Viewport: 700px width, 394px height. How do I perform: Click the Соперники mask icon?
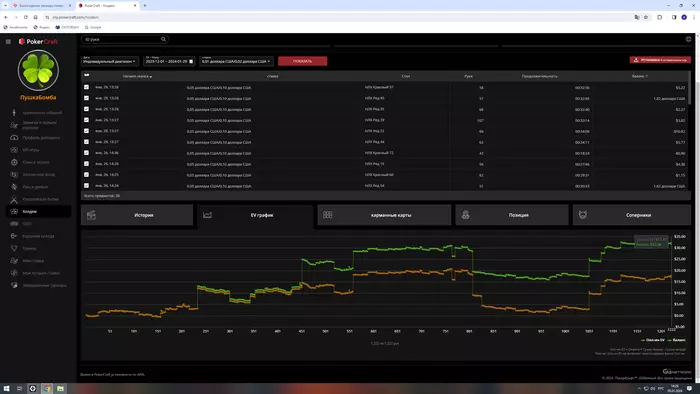(583, 215)
